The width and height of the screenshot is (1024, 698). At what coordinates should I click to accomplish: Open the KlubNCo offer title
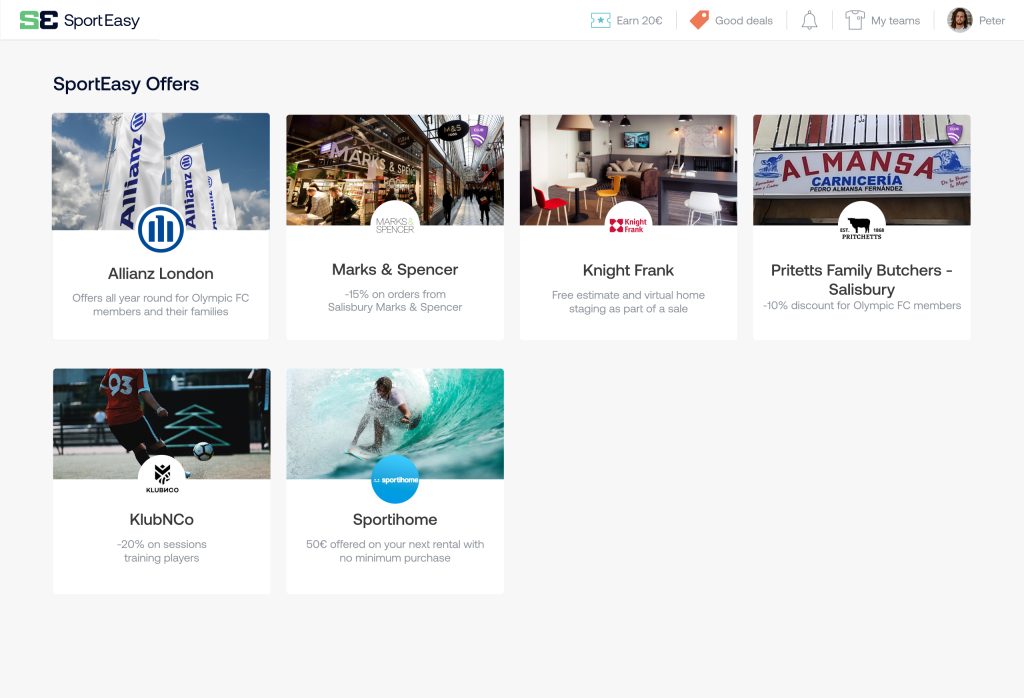[161, 520]
